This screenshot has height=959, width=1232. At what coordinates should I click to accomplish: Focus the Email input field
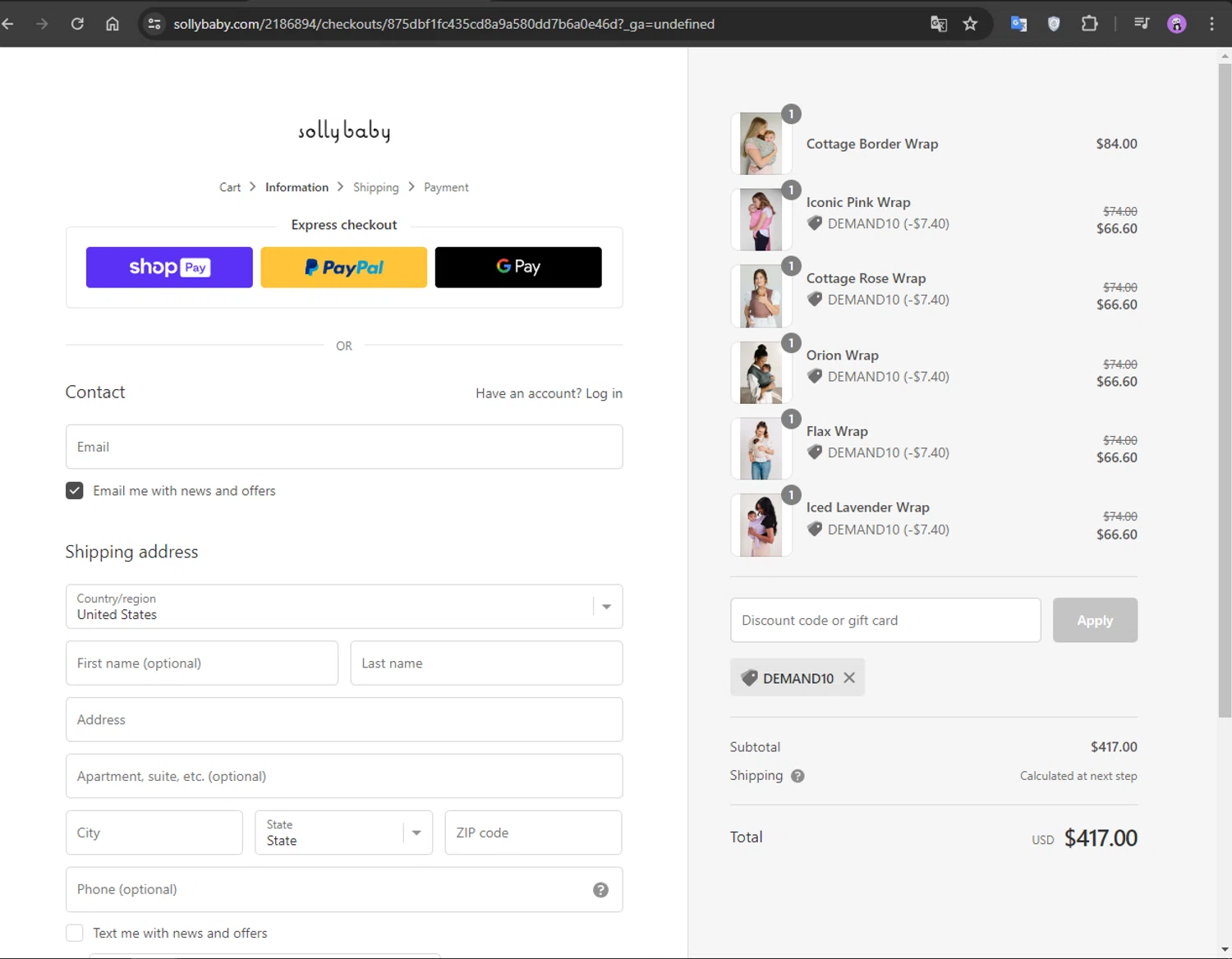(344, 447)
